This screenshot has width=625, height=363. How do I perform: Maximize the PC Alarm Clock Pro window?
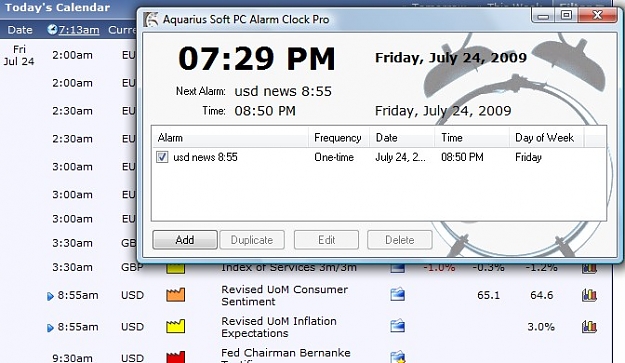[x=566, y=16]
